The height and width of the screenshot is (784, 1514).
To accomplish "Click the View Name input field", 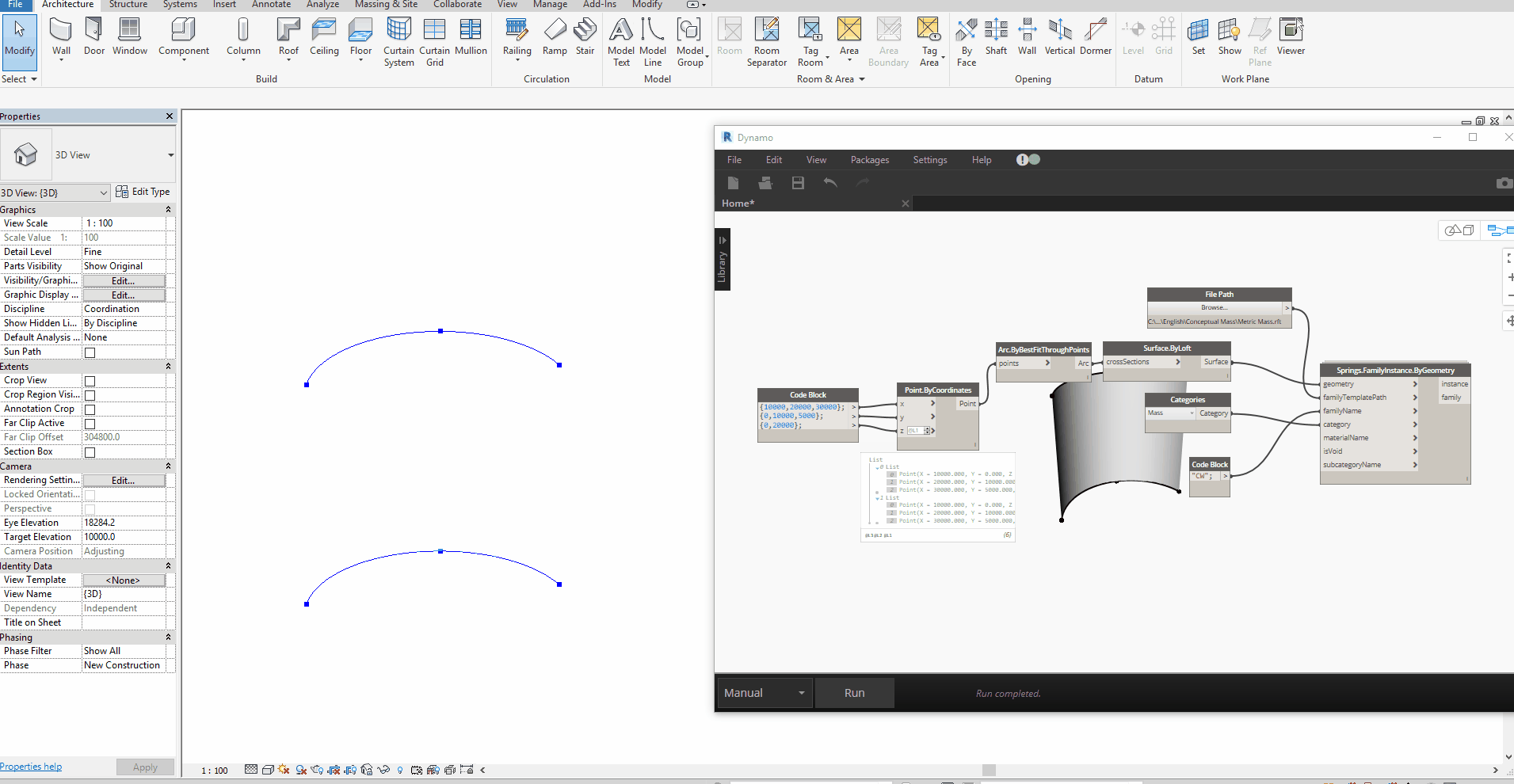I will (124, 594).
